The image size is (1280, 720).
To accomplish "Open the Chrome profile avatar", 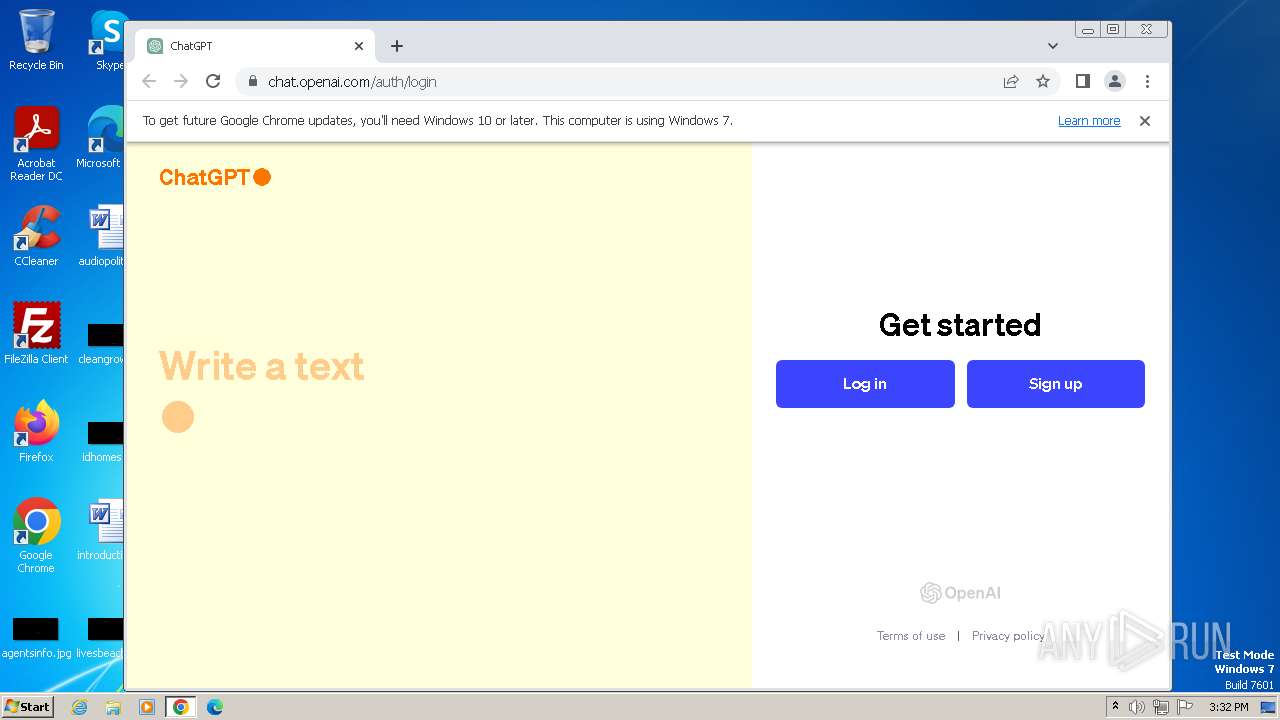I will (1115, 82).
